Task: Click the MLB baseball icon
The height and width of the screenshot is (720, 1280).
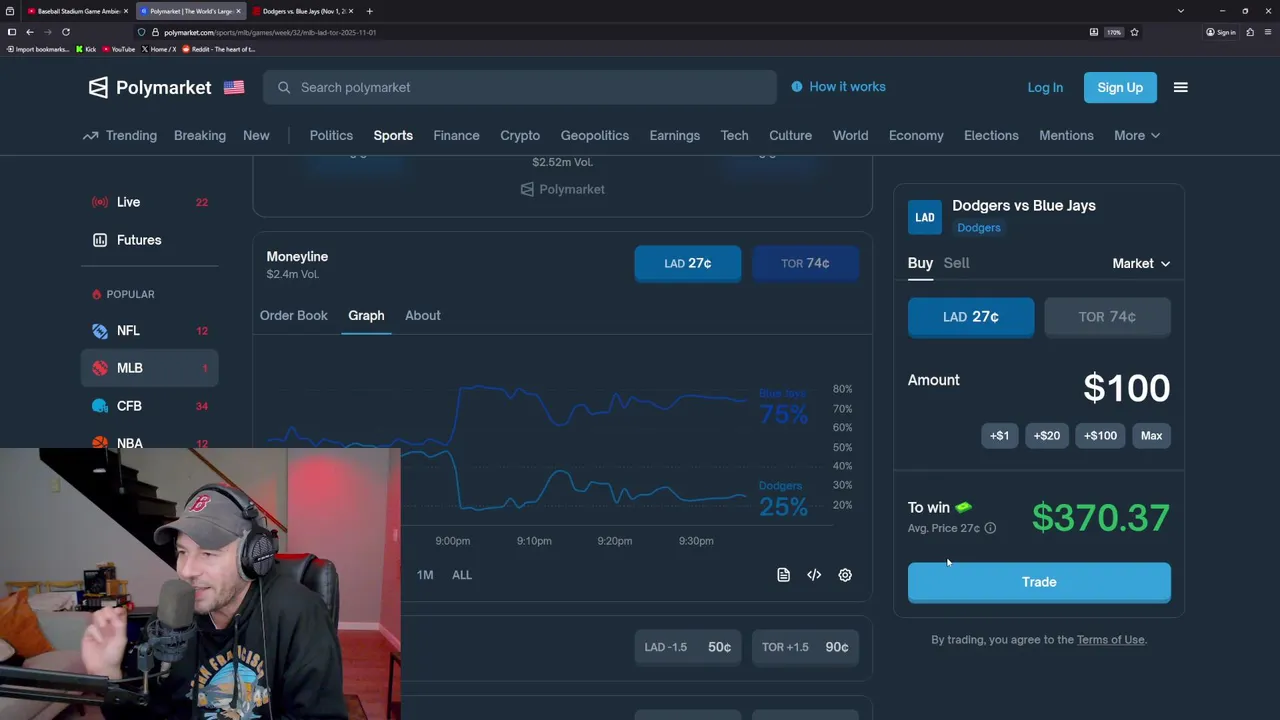Action: tap(100, 368)
